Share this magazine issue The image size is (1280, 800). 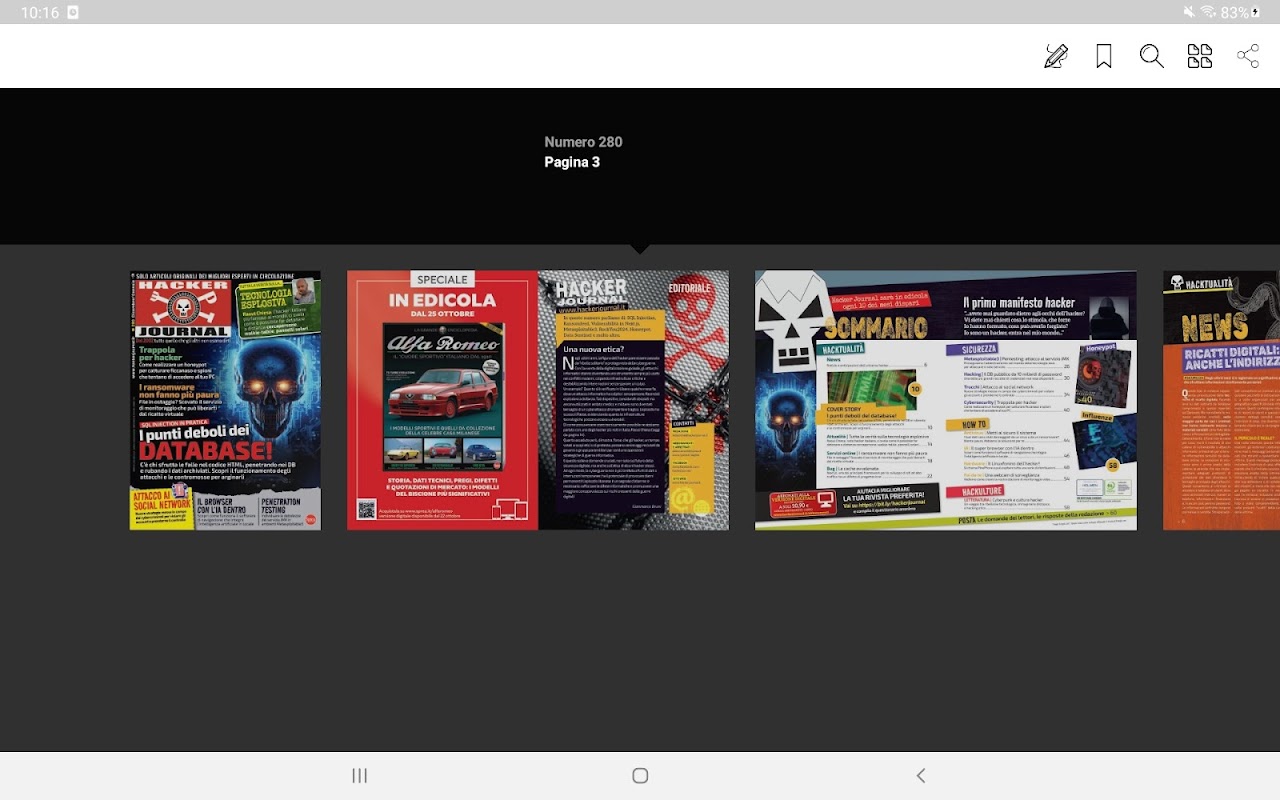click(x=1248, y=56)
